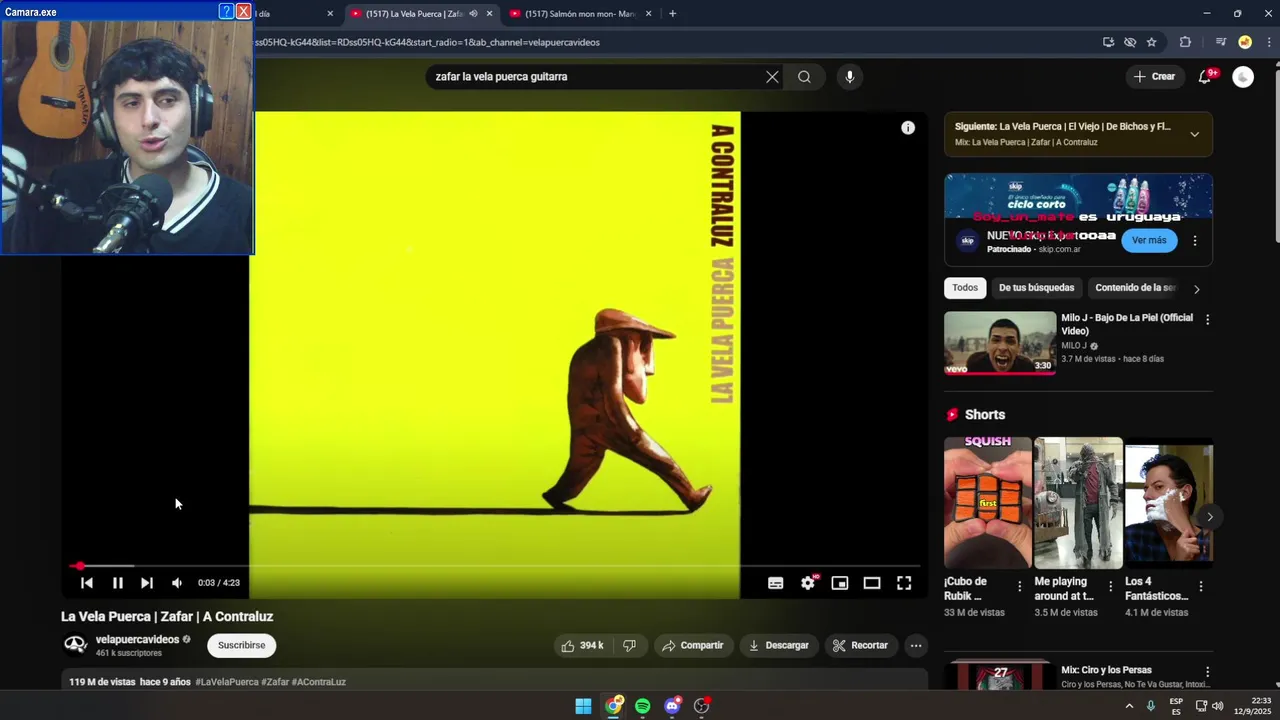The height and width of the screenshot is (720, 1280).
Task: Pause the video with the pause button
Action: coord(117,583)
